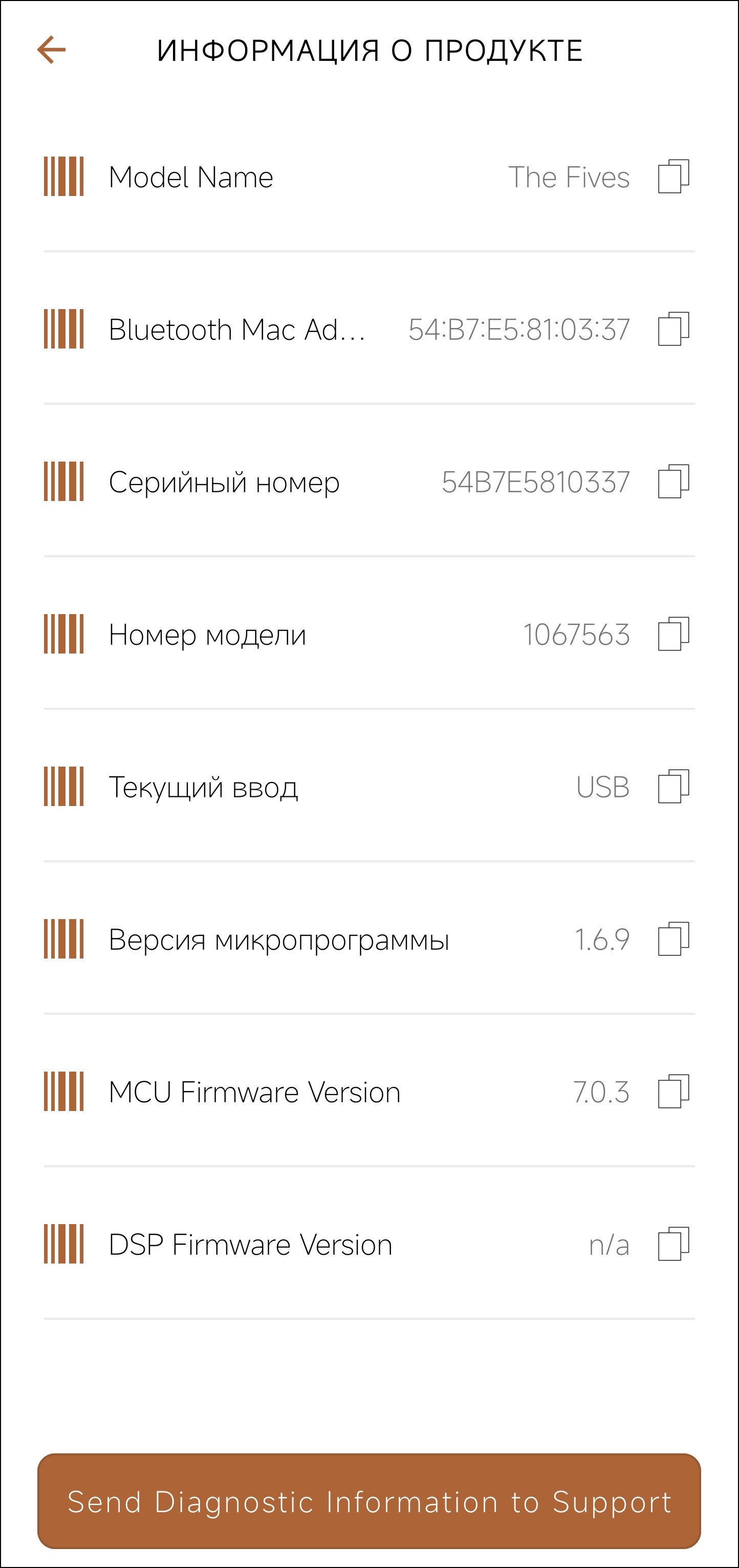
Task: Copy the Bluetooth Mac Address
Action: (x=673, y=329)
